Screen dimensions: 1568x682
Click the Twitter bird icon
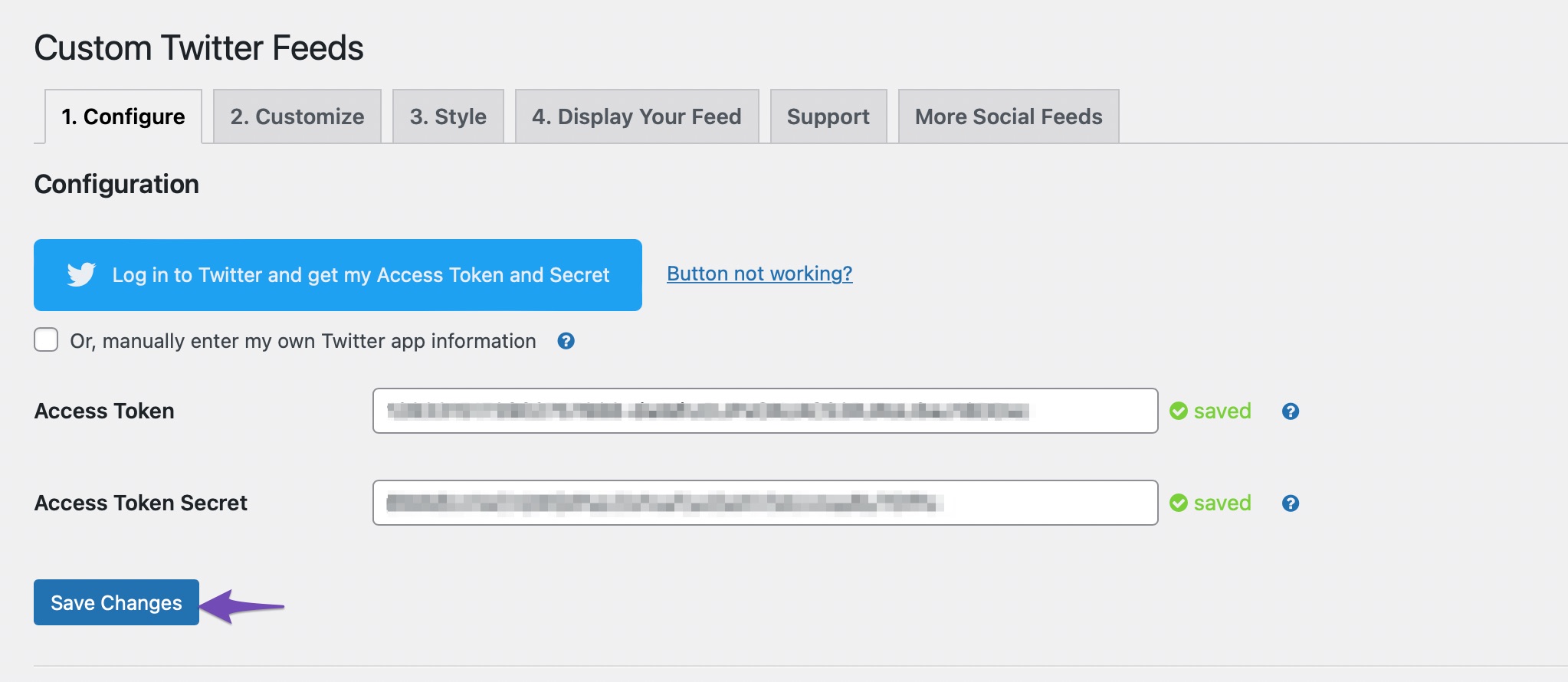pos(81,274)
